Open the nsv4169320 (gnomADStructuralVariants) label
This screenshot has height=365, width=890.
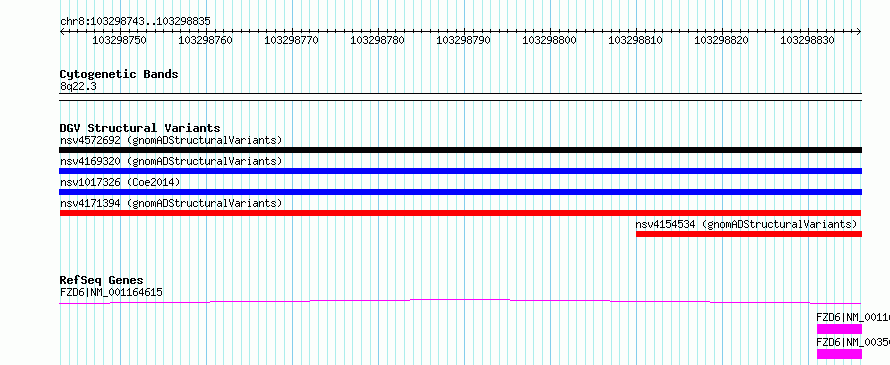tap(171, 161)
